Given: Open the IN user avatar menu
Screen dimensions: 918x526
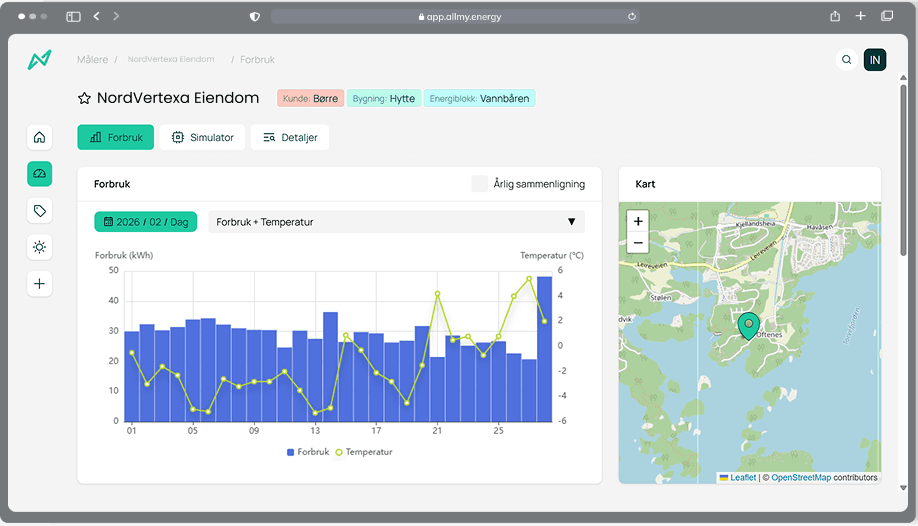Looking at the screenshot, I should pyautogui.click(x=875, y=60).
